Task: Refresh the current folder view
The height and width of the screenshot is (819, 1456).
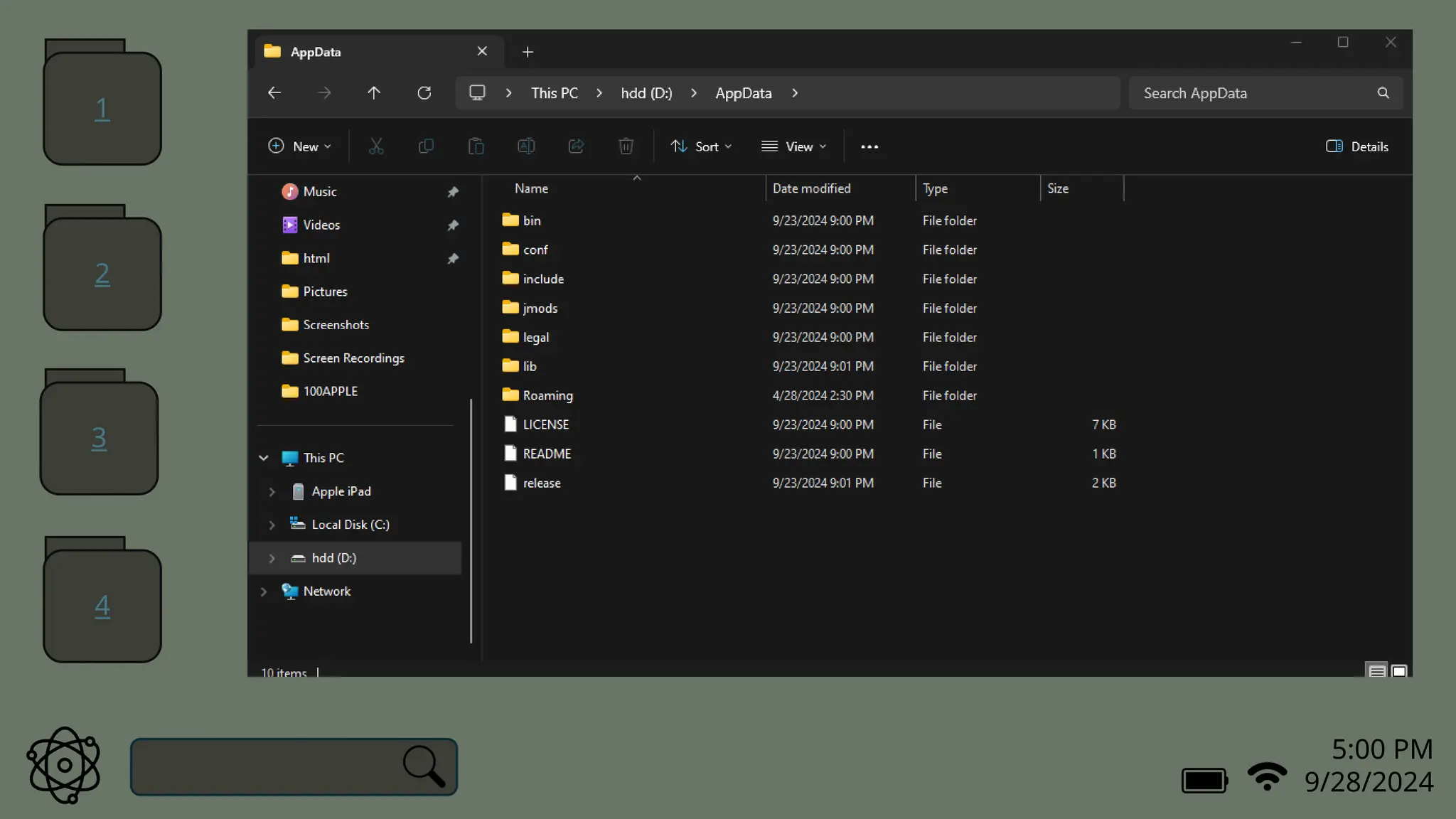Action: click(x=424, y=93)
